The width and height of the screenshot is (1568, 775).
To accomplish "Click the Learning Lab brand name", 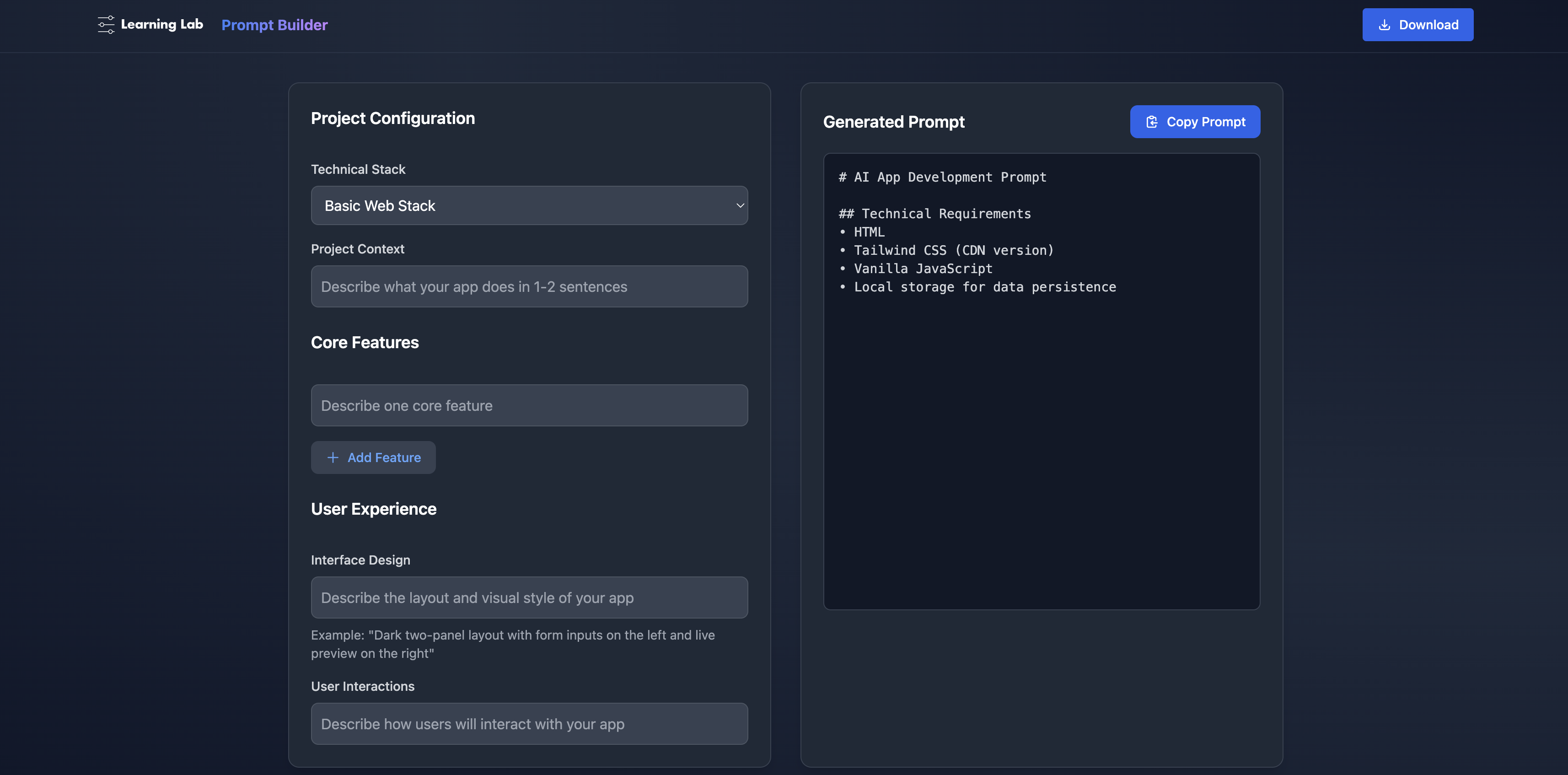I will (162, 24).
